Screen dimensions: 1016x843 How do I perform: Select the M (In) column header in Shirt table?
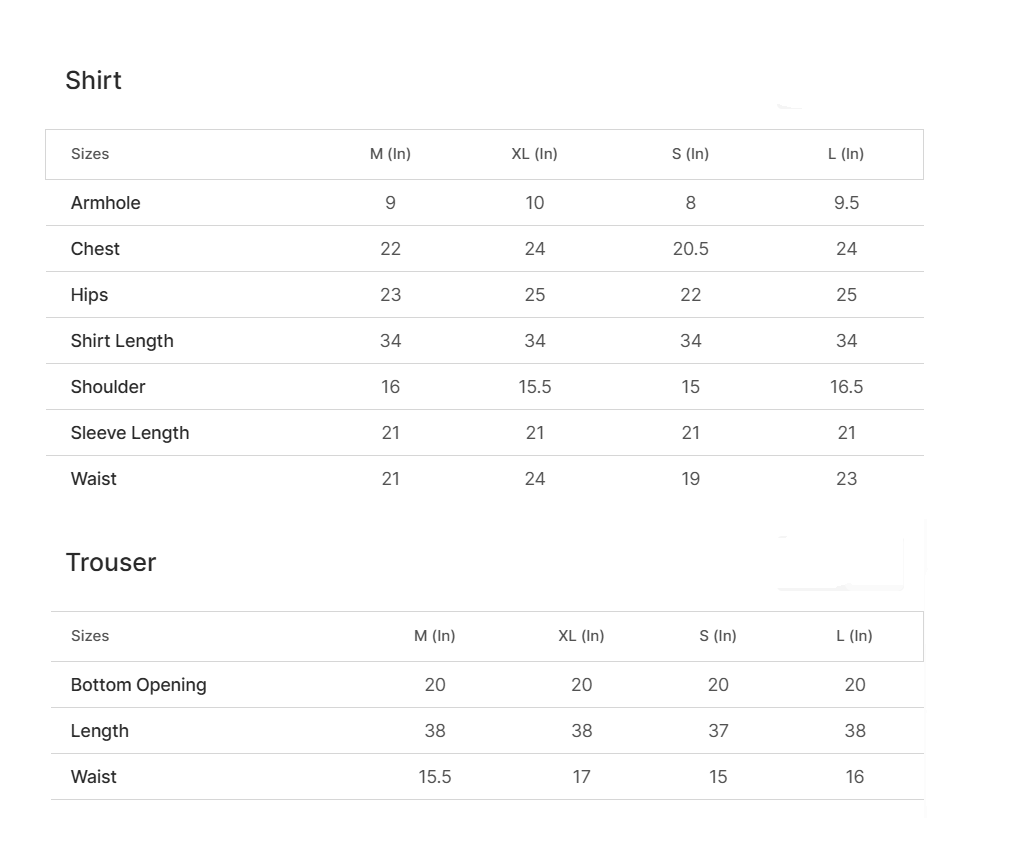[x=390, y=154]
